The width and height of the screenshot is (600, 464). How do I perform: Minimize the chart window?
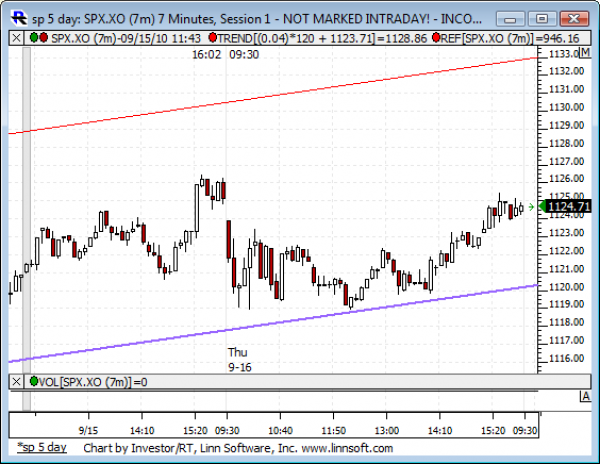coord(511,19)
